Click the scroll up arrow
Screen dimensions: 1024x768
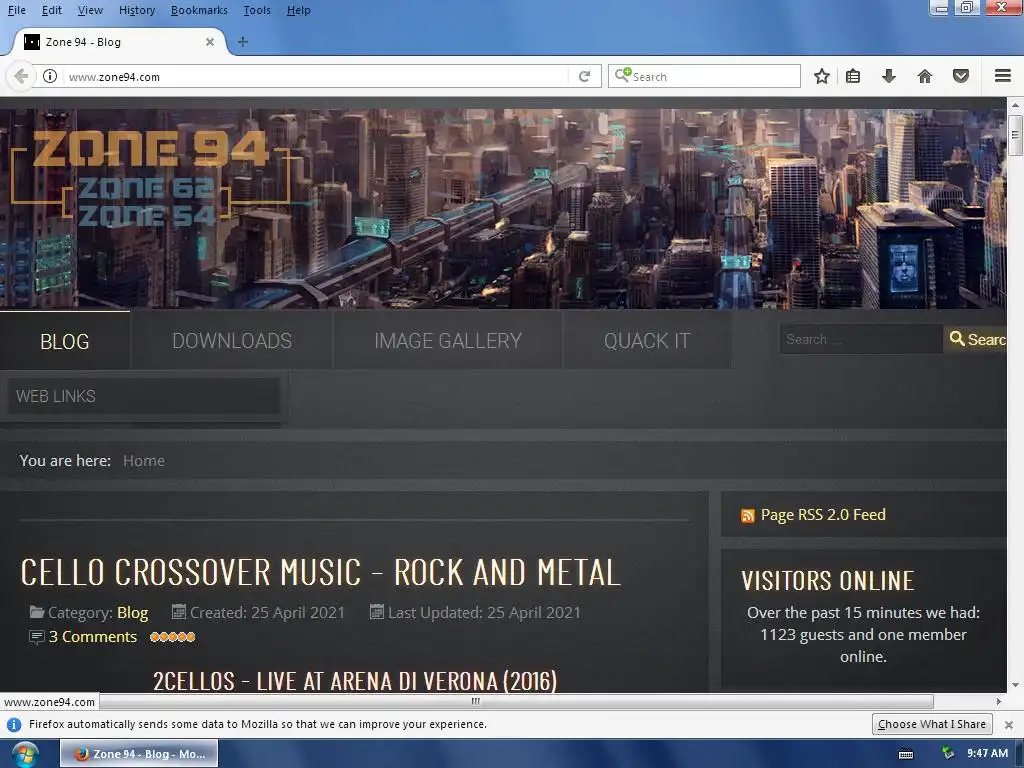click(1015, 104)
